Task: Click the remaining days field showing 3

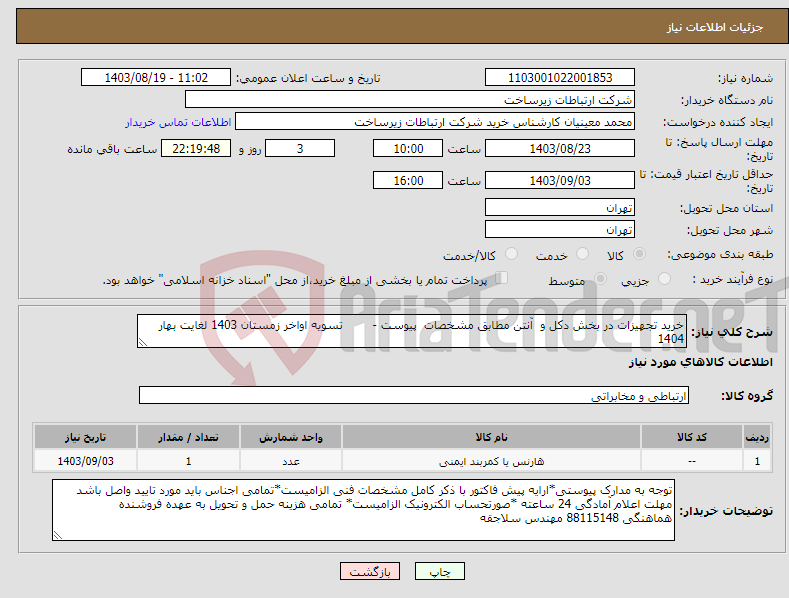Action: point(300,148)
